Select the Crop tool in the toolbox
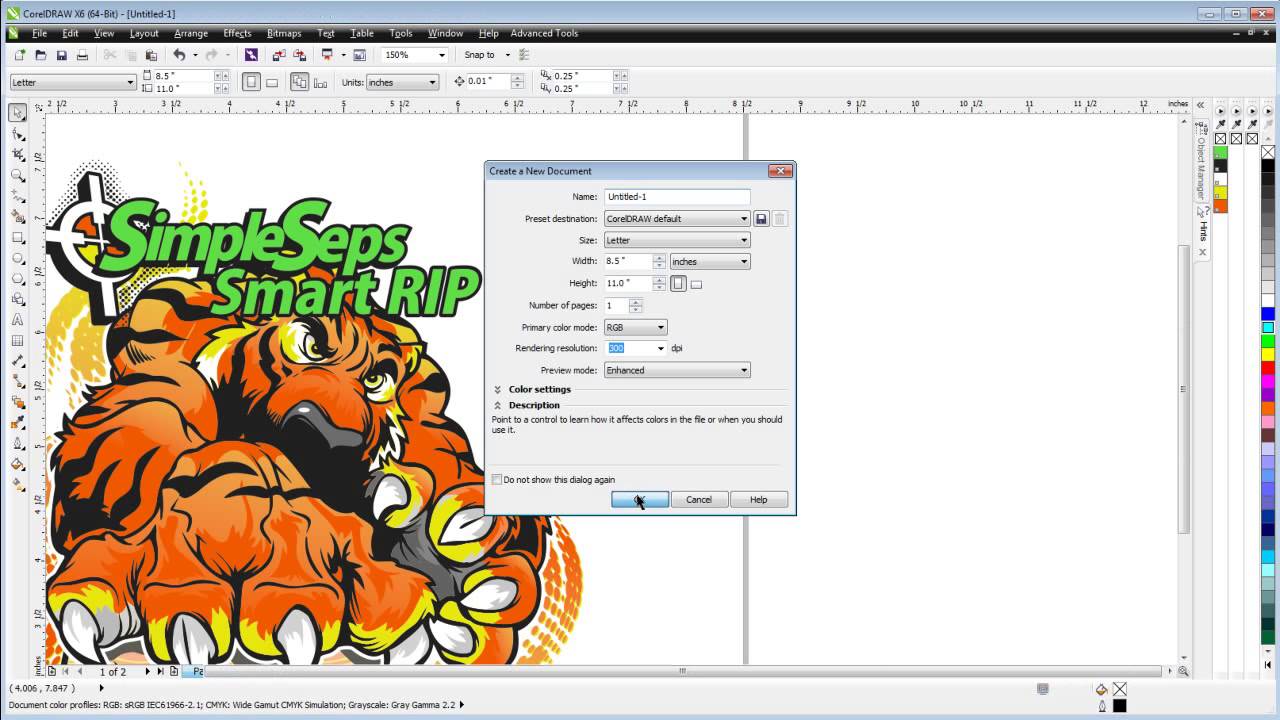Image resolution: width=1280 pixels, height=720 pixels. (18, 154)
